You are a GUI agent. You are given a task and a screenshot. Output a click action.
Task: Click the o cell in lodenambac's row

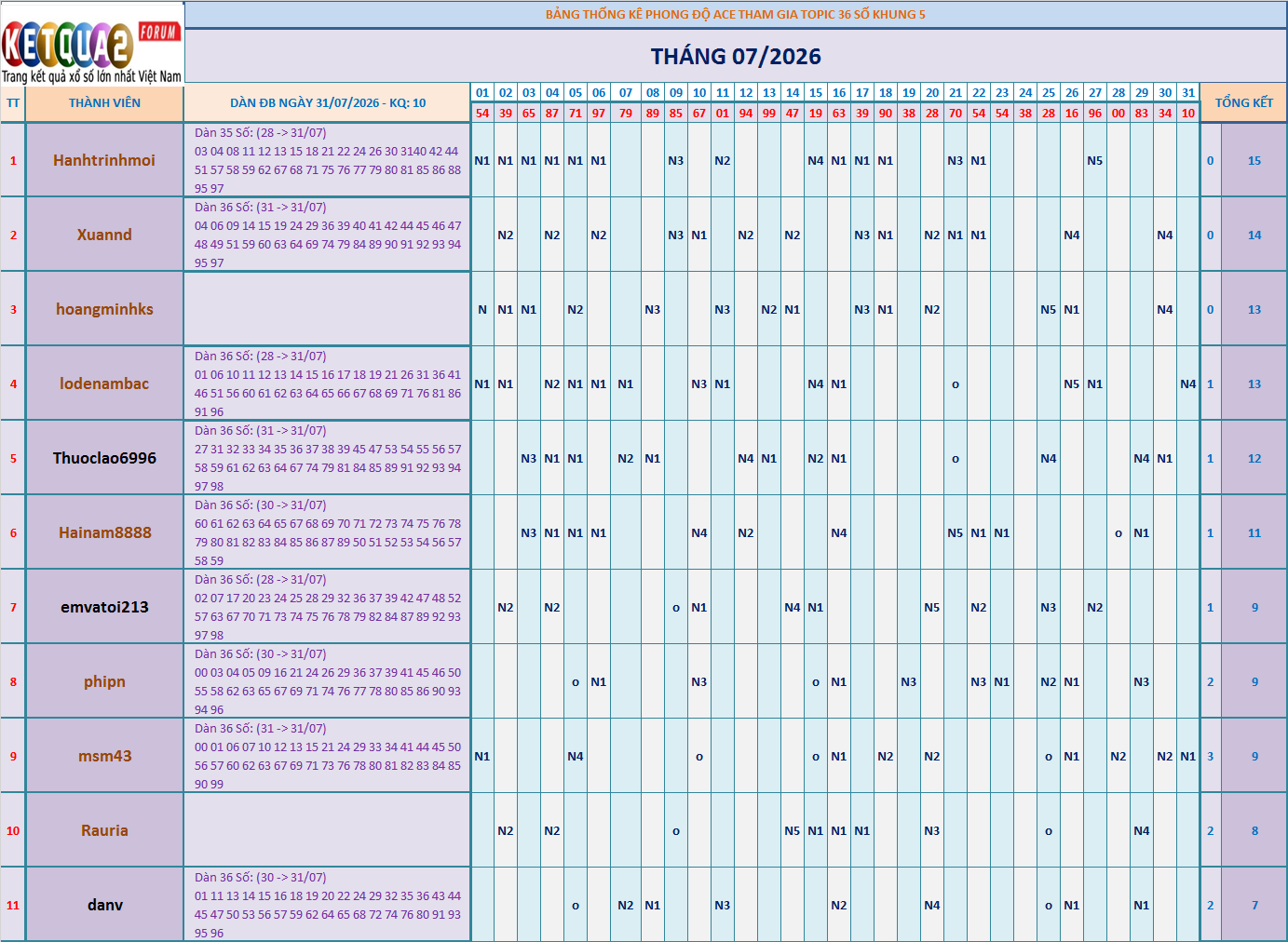pyautogui.click(x=956, y=384)
